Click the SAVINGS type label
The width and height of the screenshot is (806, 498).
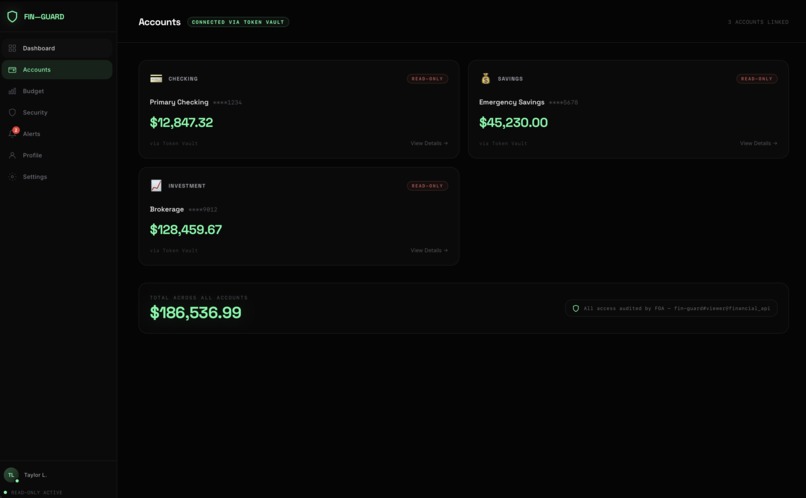(x=510, y=79)
